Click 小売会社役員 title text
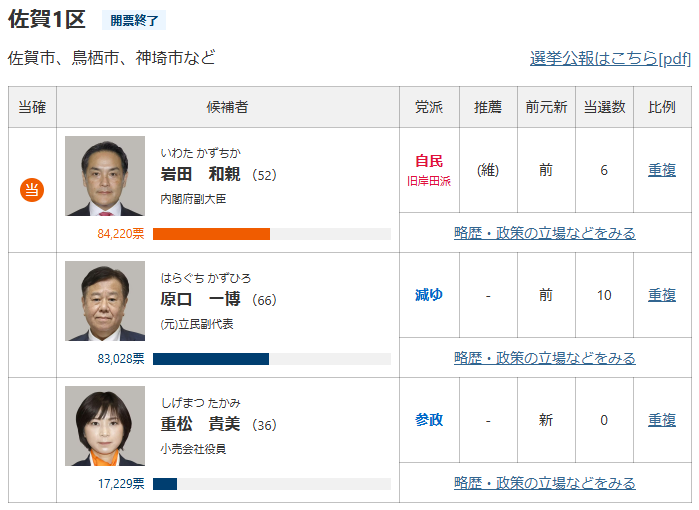Viewport: 699px width, 510px height. pos(193,449)
